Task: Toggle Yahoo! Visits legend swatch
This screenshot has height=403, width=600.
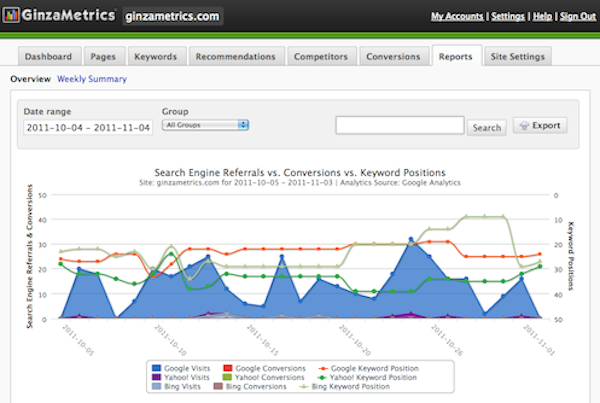Action: click(x=156, y=377)
